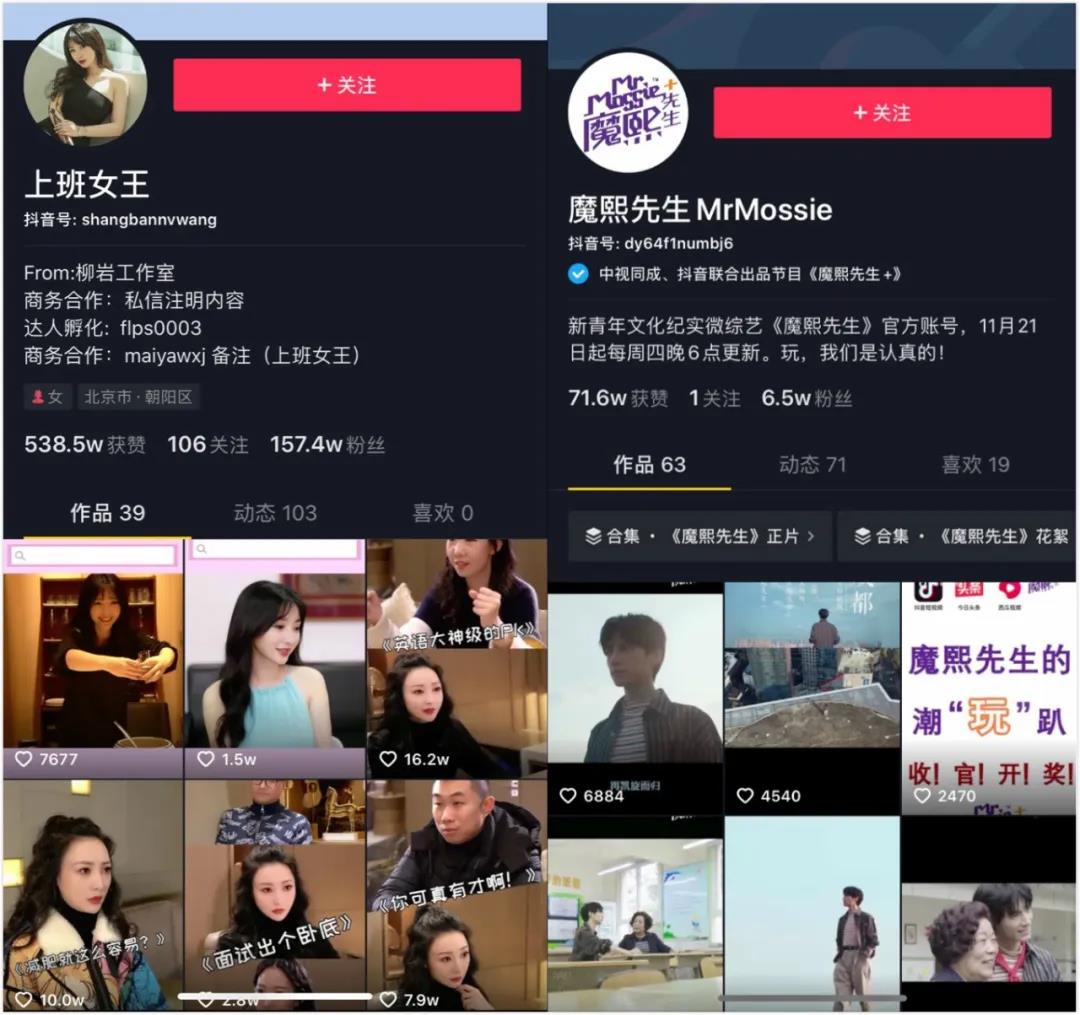
Task: Open 上班女王 profile avatar
Action: 84,83
